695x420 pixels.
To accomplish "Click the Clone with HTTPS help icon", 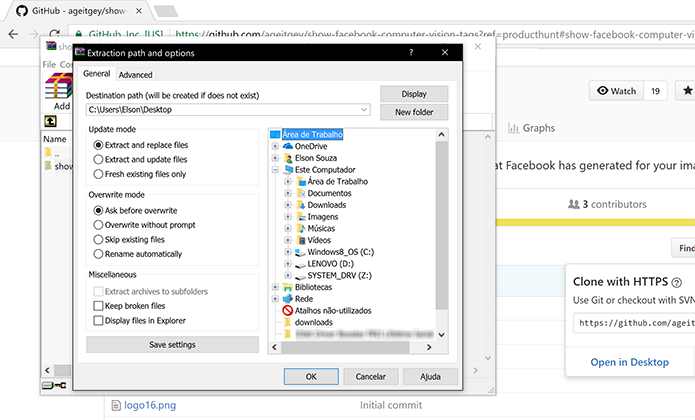I will (676, 282).
